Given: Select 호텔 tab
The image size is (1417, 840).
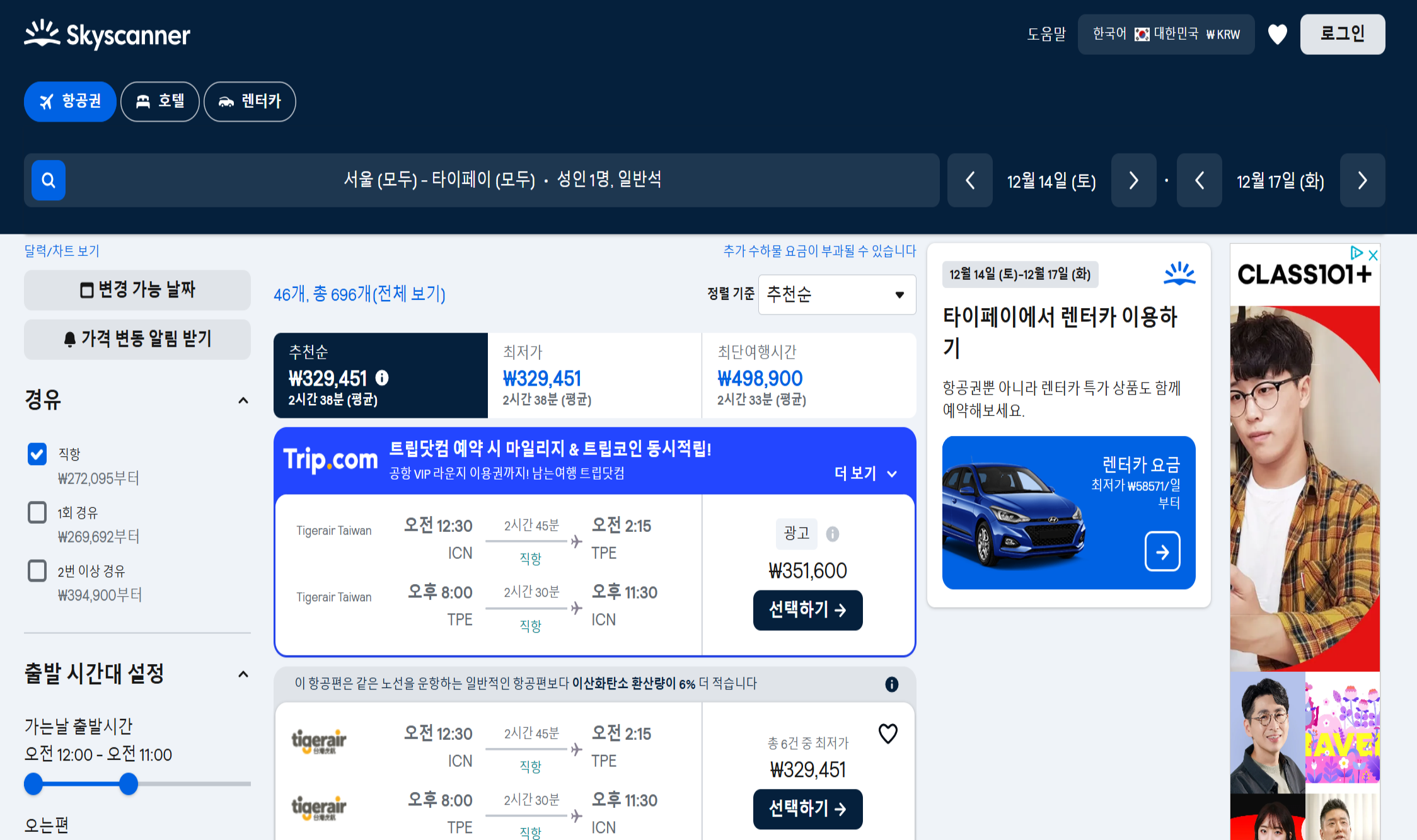Looking at the screenshot, I should pyautogui.click(x=160, y=101).
